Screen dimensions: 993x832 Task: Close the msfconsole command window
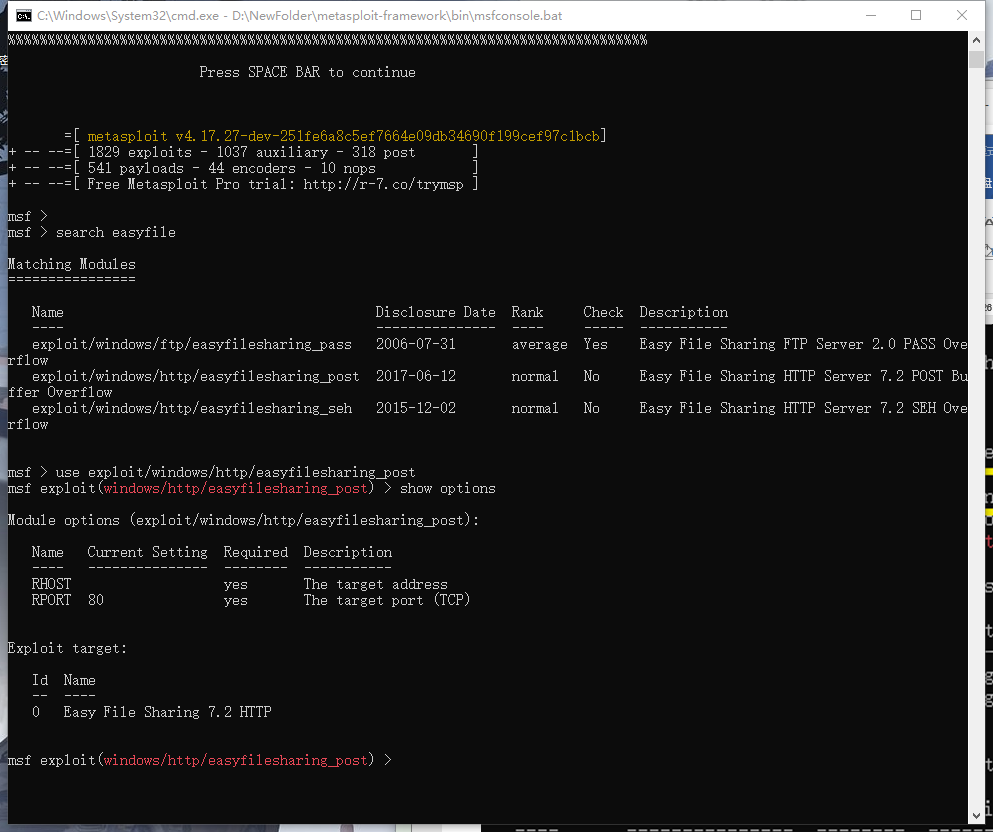point(961,15)
